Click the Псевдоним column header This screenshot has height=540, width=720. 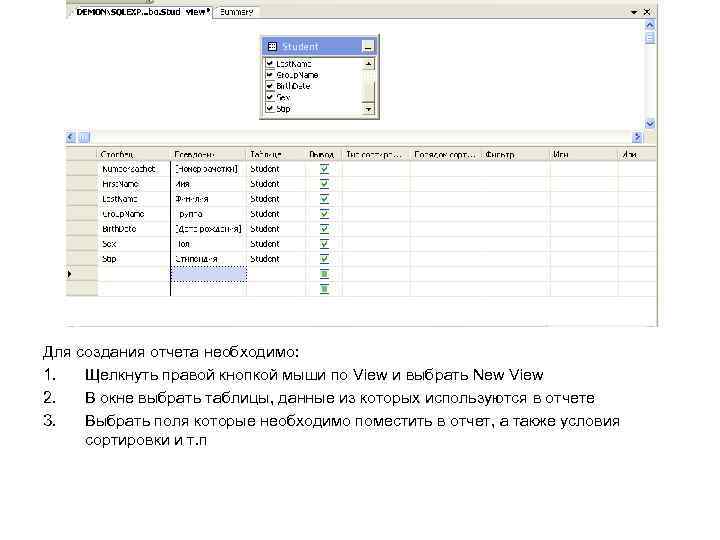click(208, 154)
